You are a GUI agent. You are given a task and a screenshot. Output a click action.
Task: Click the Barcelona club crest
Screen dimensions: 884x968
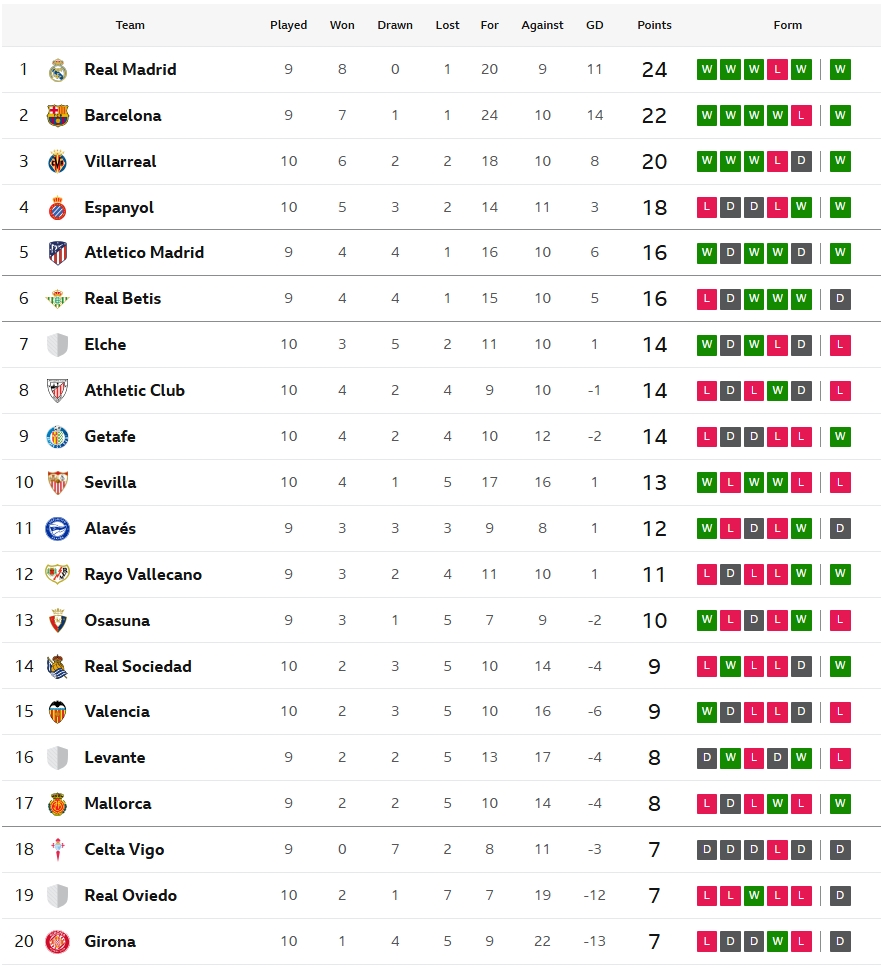[x=58, y=116]
